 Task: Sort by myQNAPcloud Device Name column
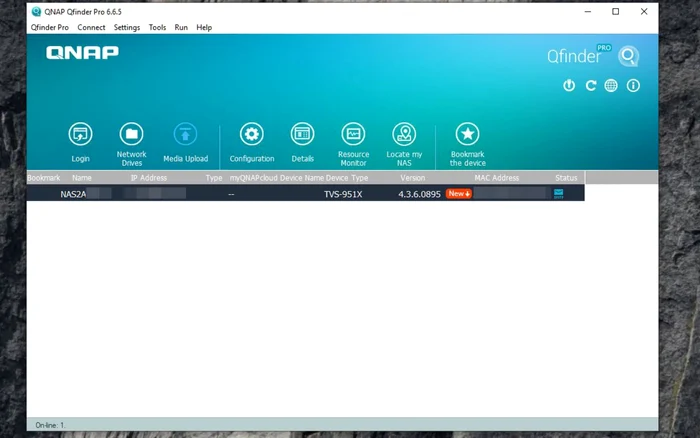(276, 178)
